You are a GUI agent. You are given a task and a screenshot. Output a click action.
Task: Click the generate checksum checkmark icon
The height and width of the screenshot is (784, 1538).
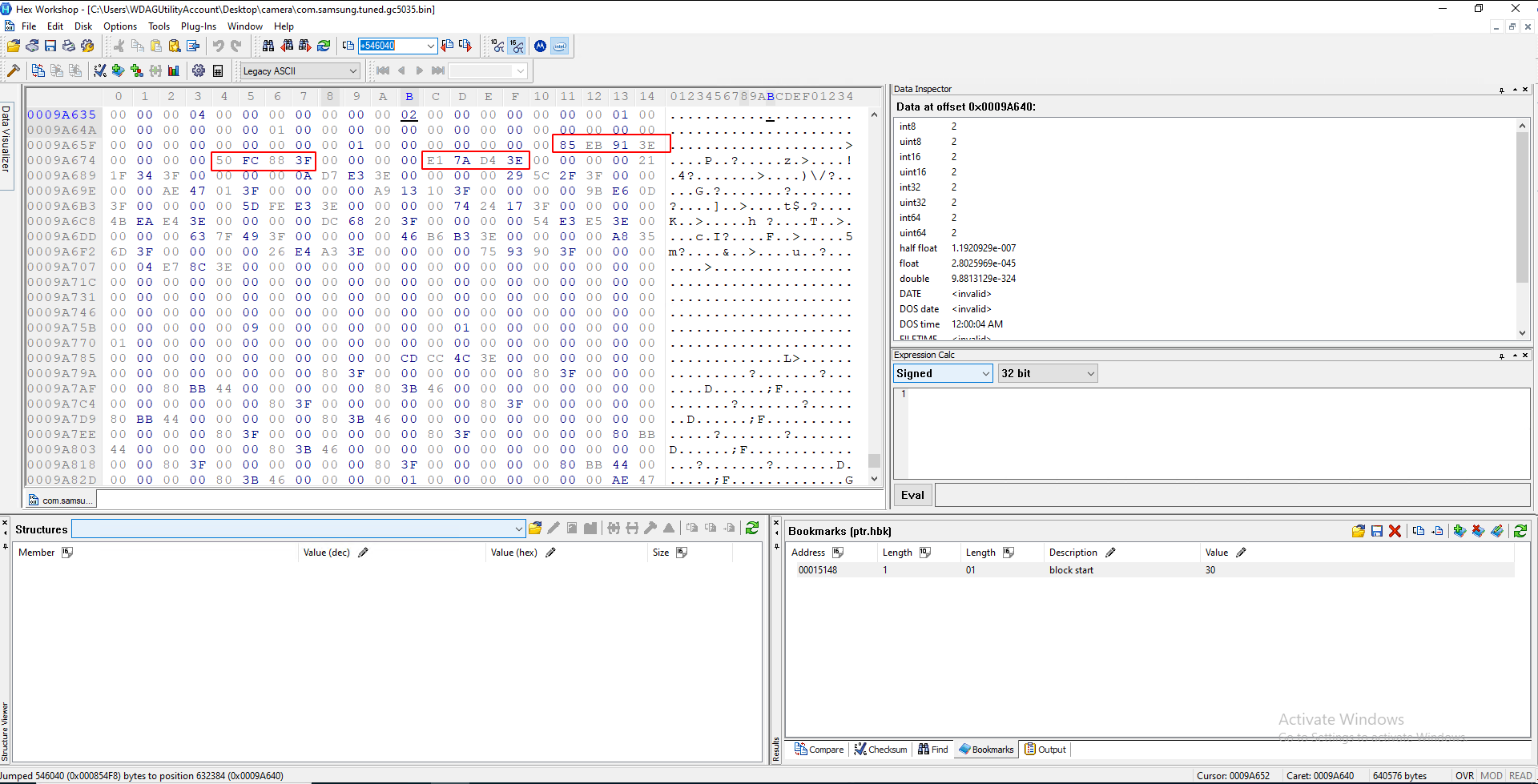(x=100, y=70)
